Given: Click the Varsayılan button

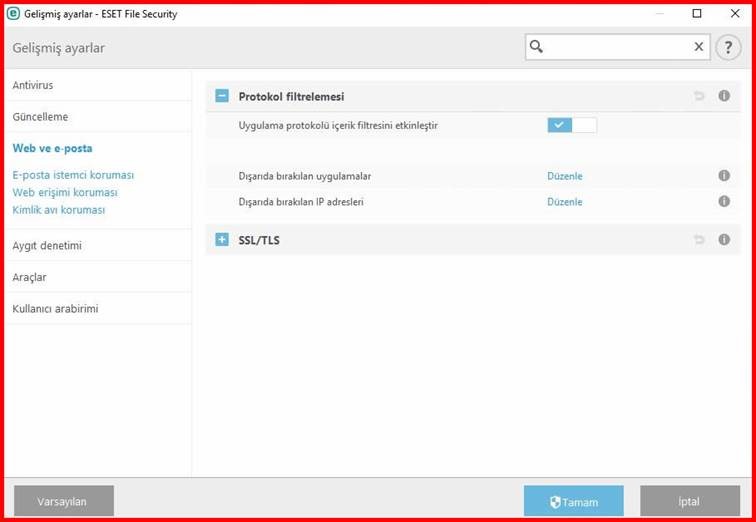Looking at the screenshot, I should pos(64,501).
